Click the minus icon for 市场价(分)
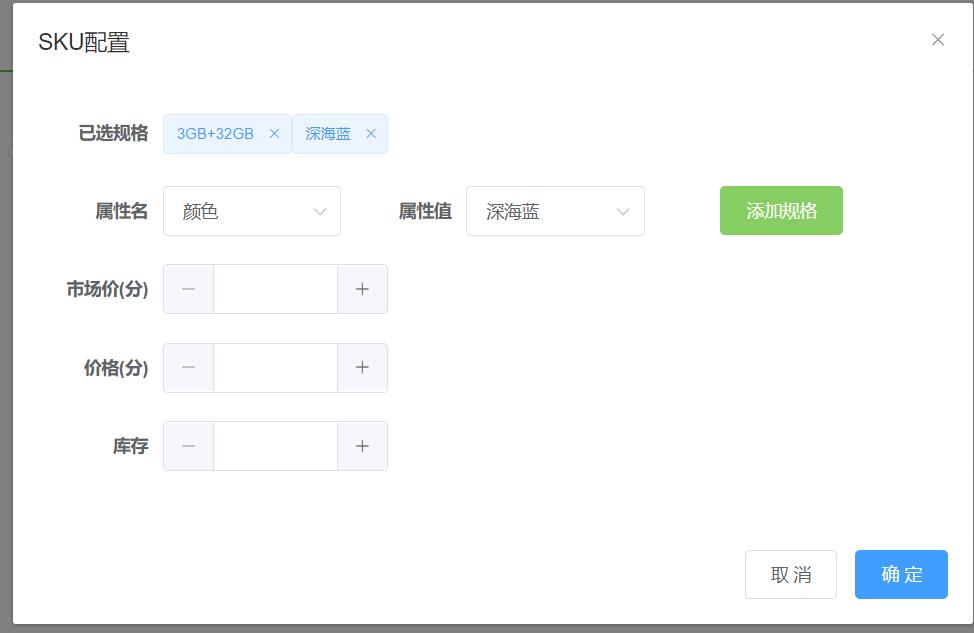 click(x=188, y=289)
